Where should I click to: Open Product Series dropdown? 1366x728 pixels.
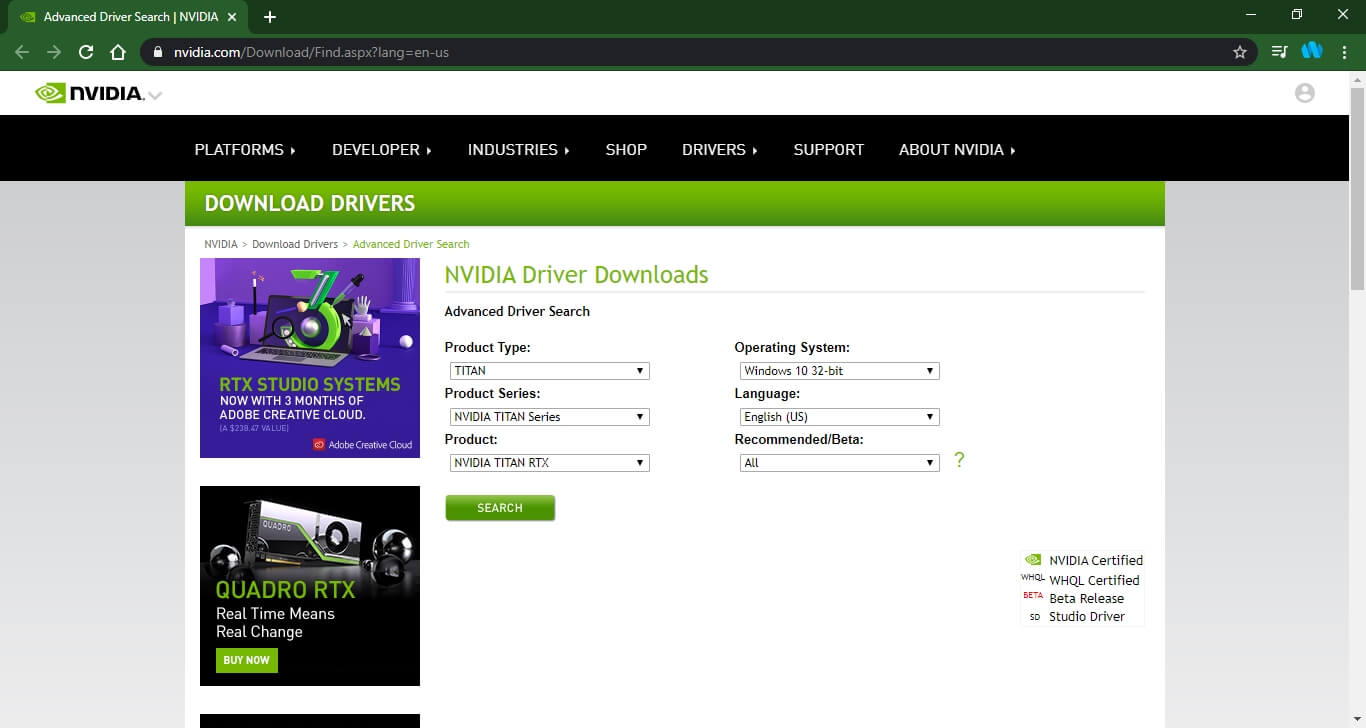coord(549,417)
